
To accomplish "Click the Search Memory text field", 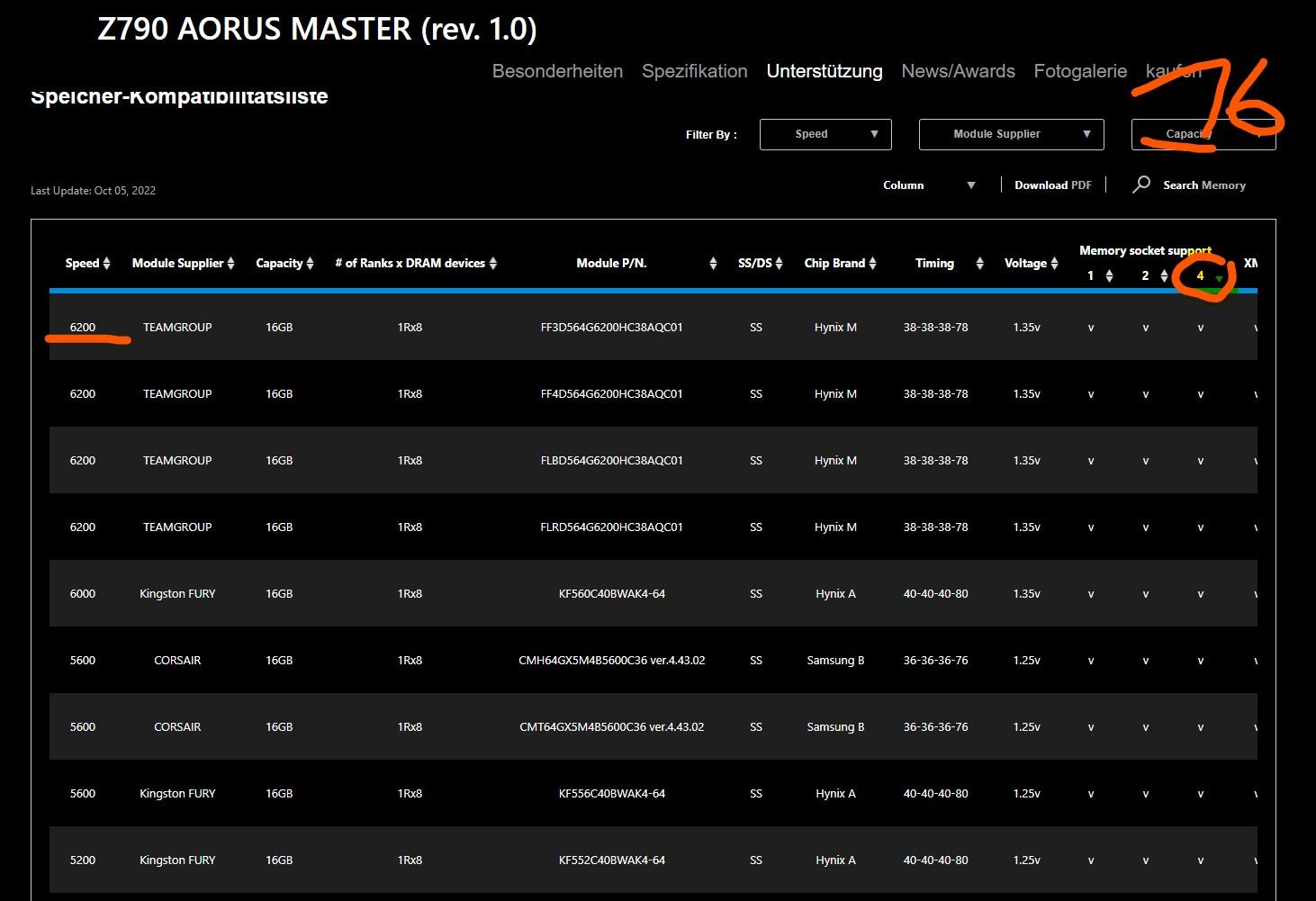I will tap(1204, 185).
